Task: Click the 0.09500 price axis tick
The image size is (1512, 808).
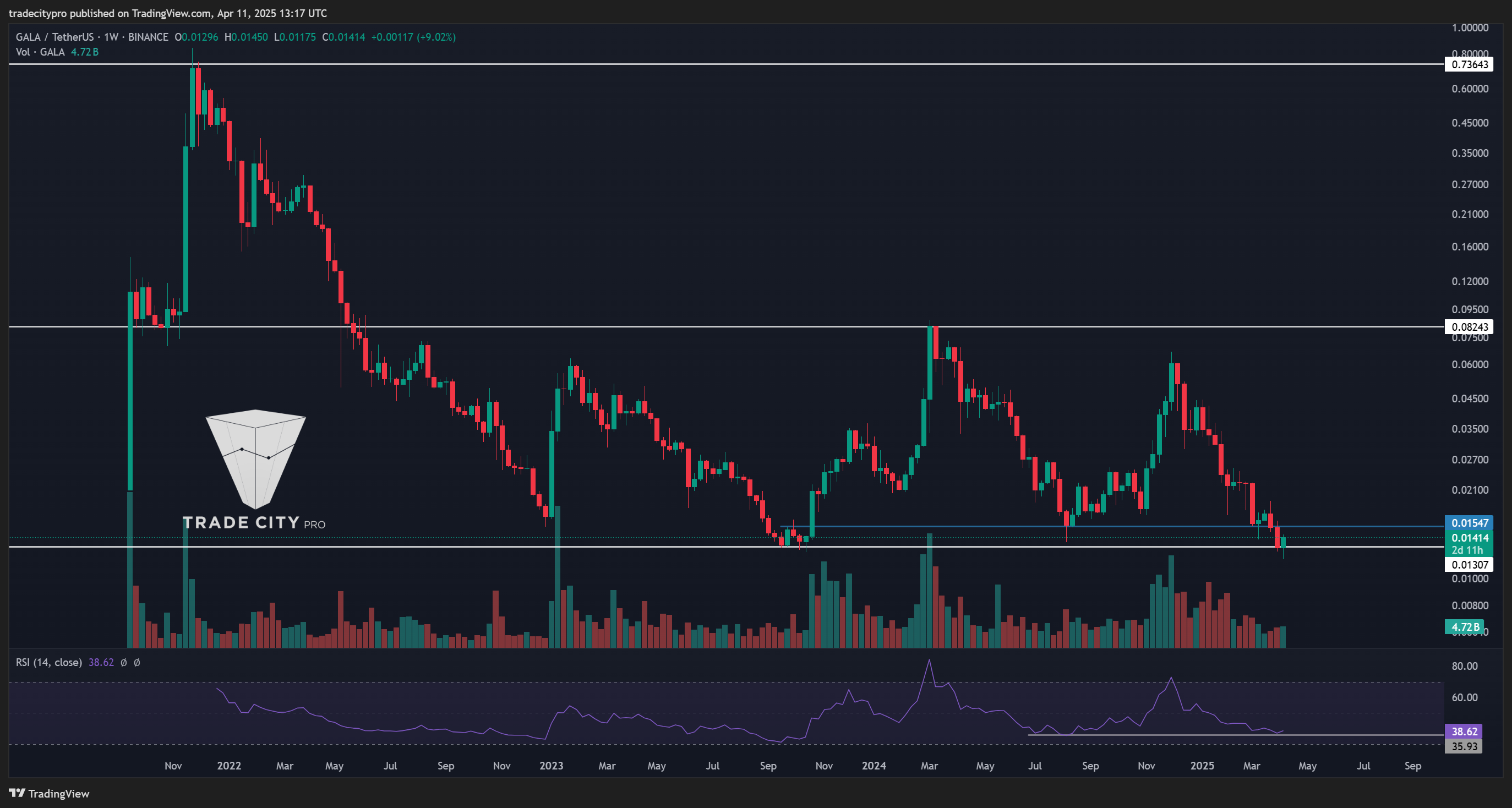Action: [x=1470, y=309]
